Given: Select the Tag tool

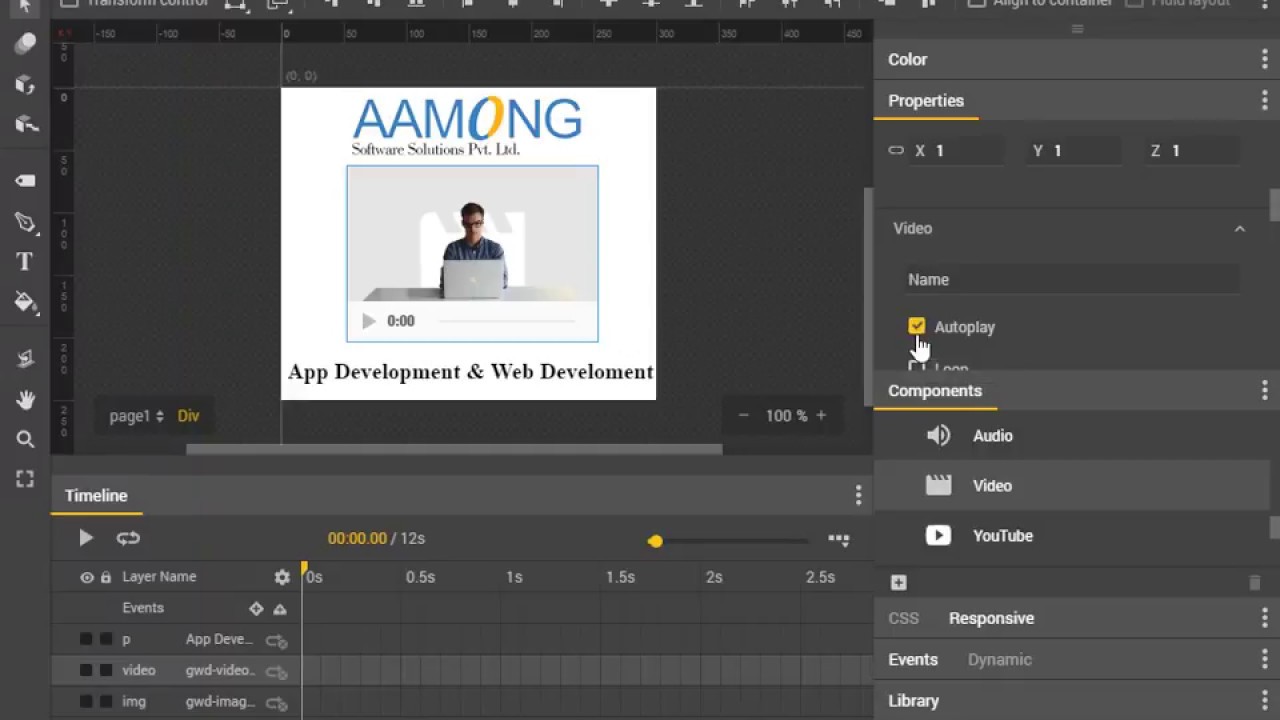Looking at the screenshot, I should tap(25, 181).
